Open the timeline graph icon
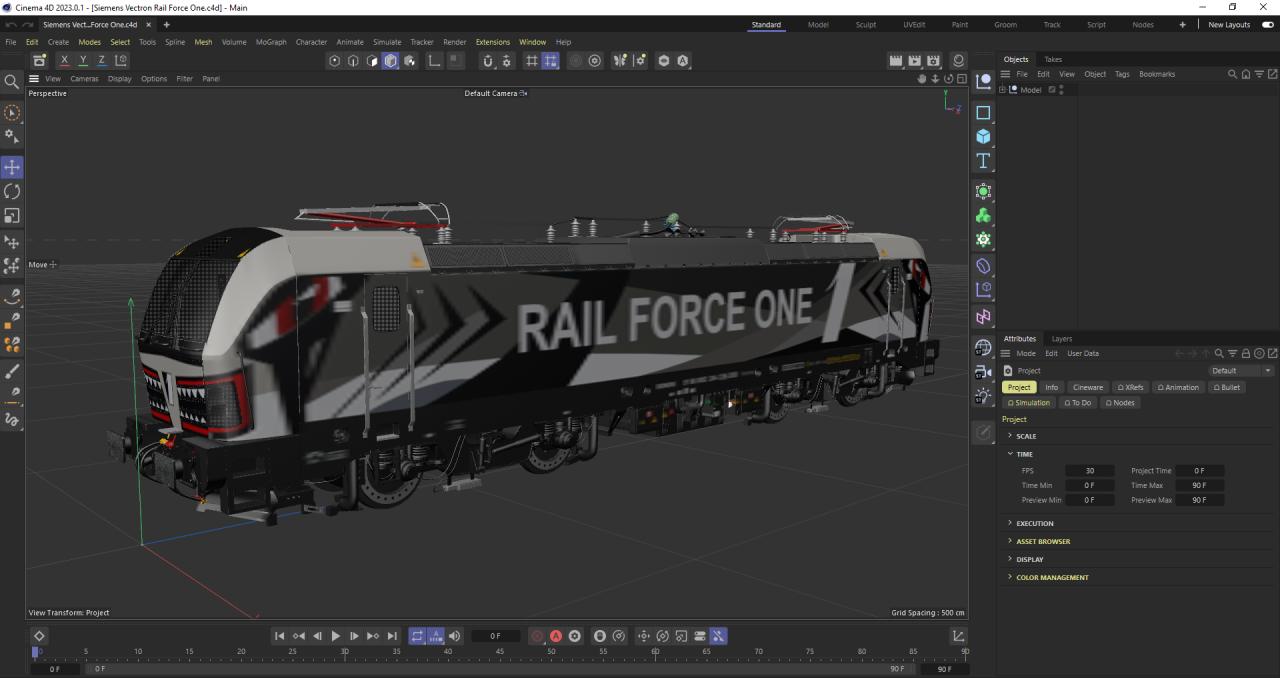 pyautogui.click(x=958, y=636)
